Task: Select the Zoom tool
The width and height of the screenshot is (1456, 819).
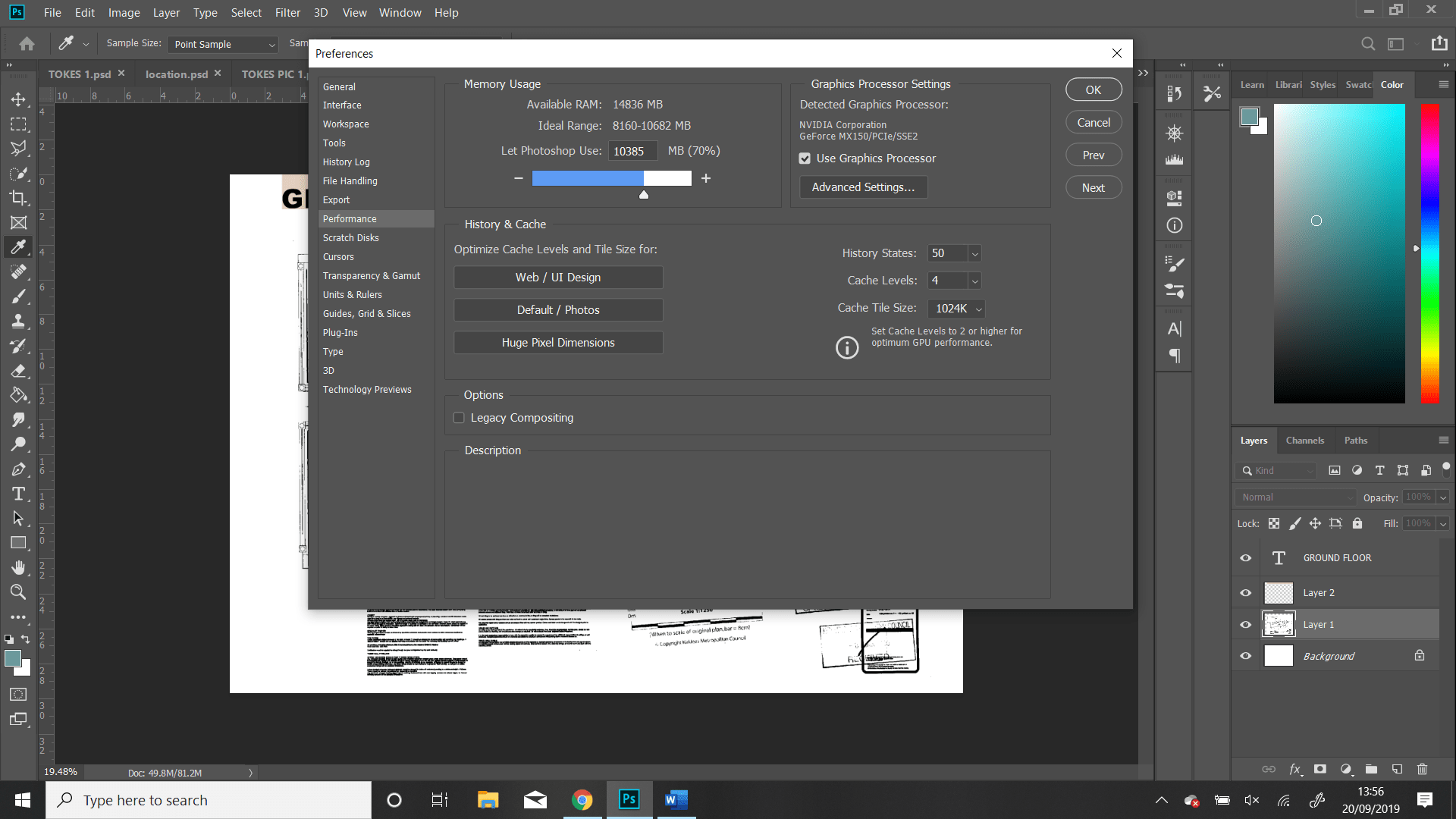Action: 18,592
